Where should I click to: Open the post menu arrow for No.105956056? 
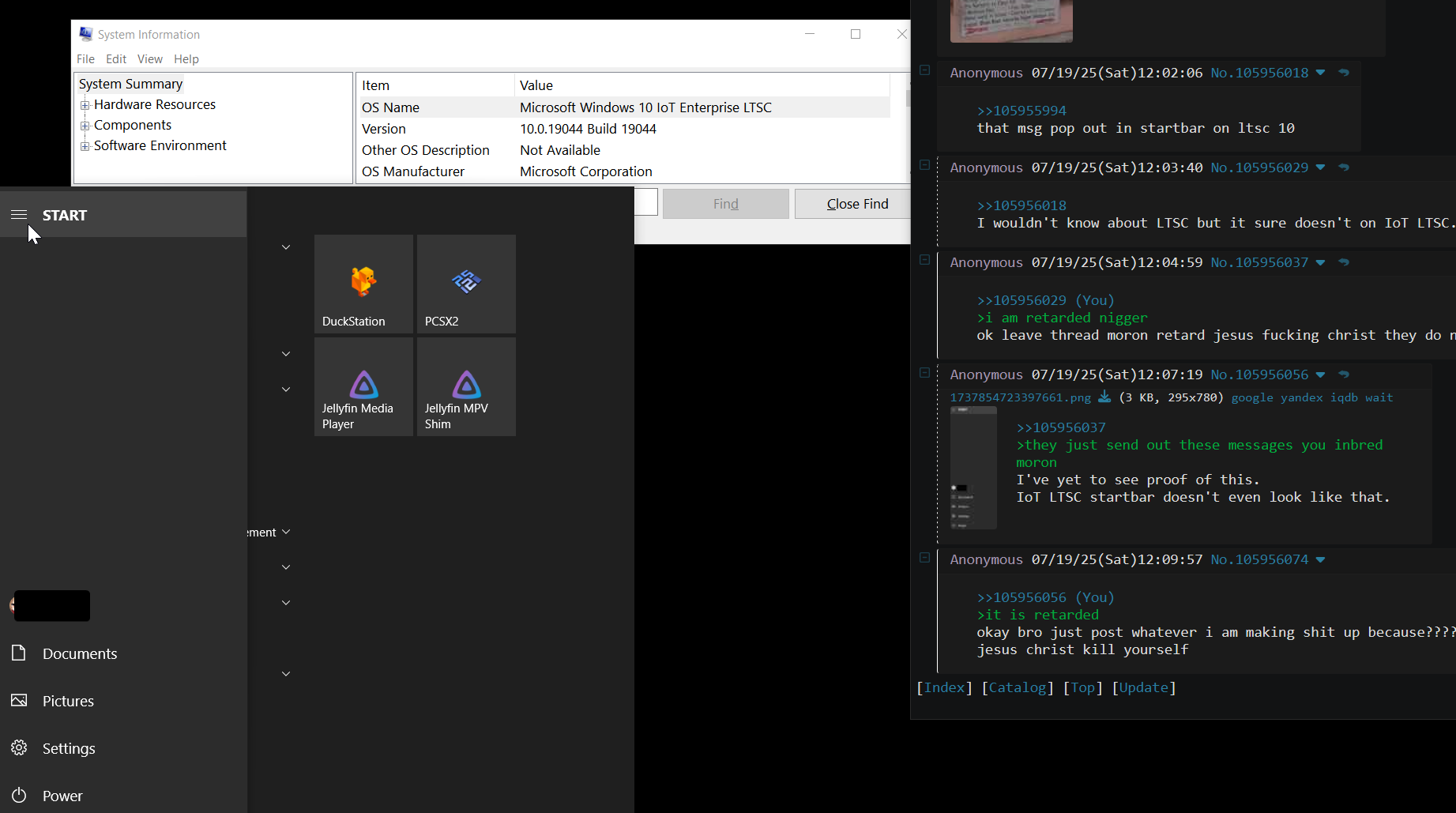[x=1320, y=375]
